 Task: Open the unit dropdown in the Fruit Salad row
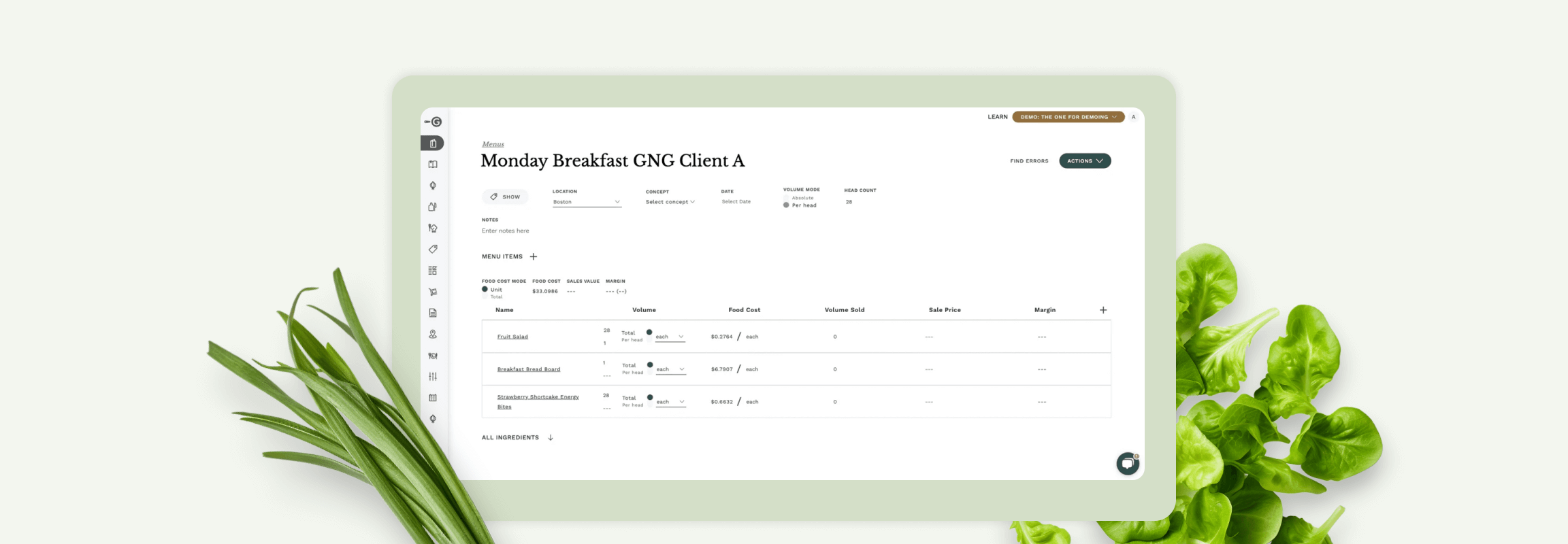tap(670, 337)
